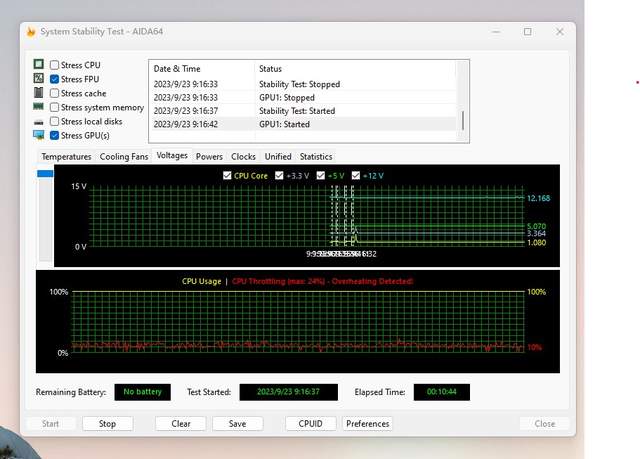Click the AIDA64 flame icon in title bar

(x=31, y=31)
